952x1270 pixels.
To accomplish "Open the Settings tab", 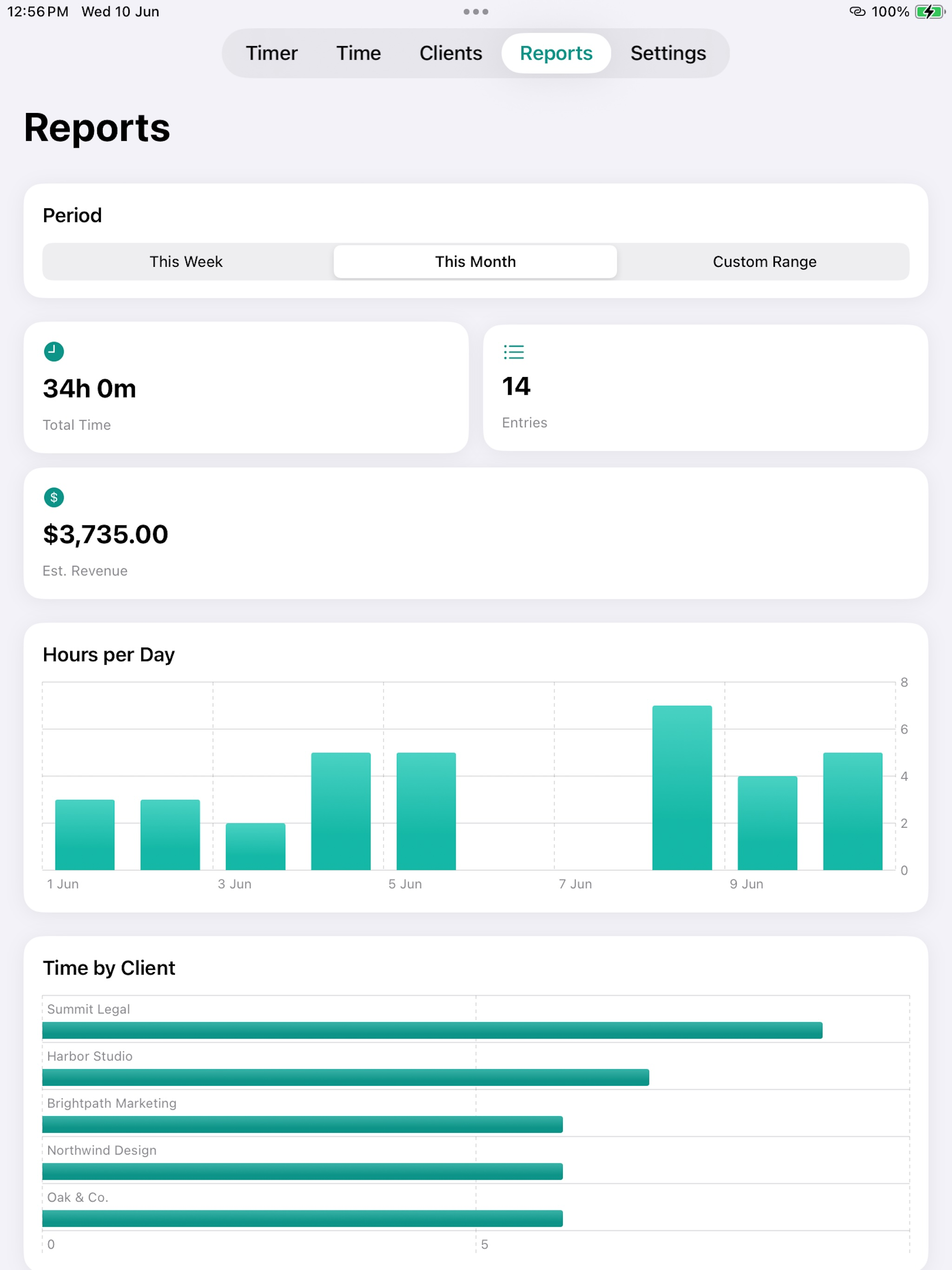I will 668,53.
